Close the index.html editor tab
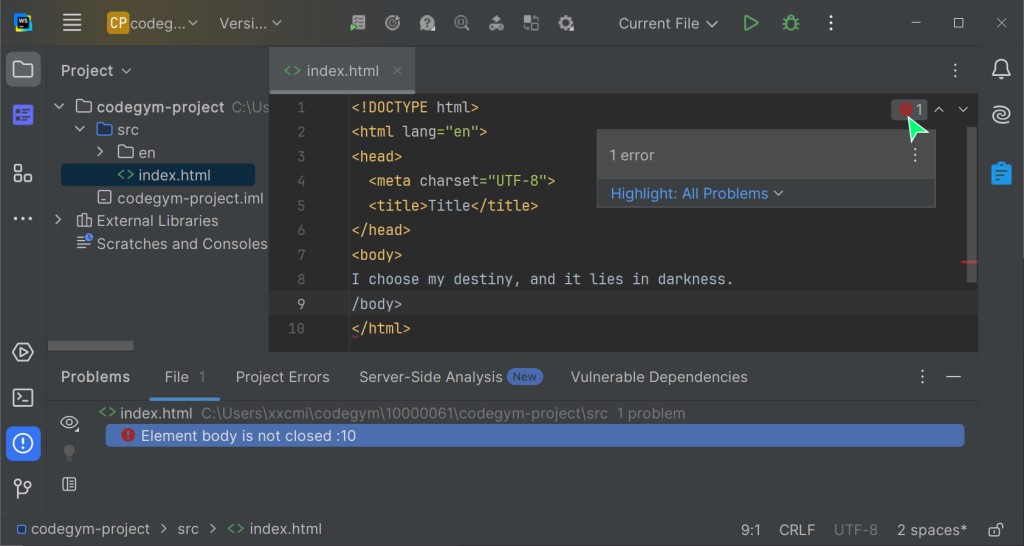Image resolution: width=1024 pixels, height=546 pixels. [x=397, y=71]
